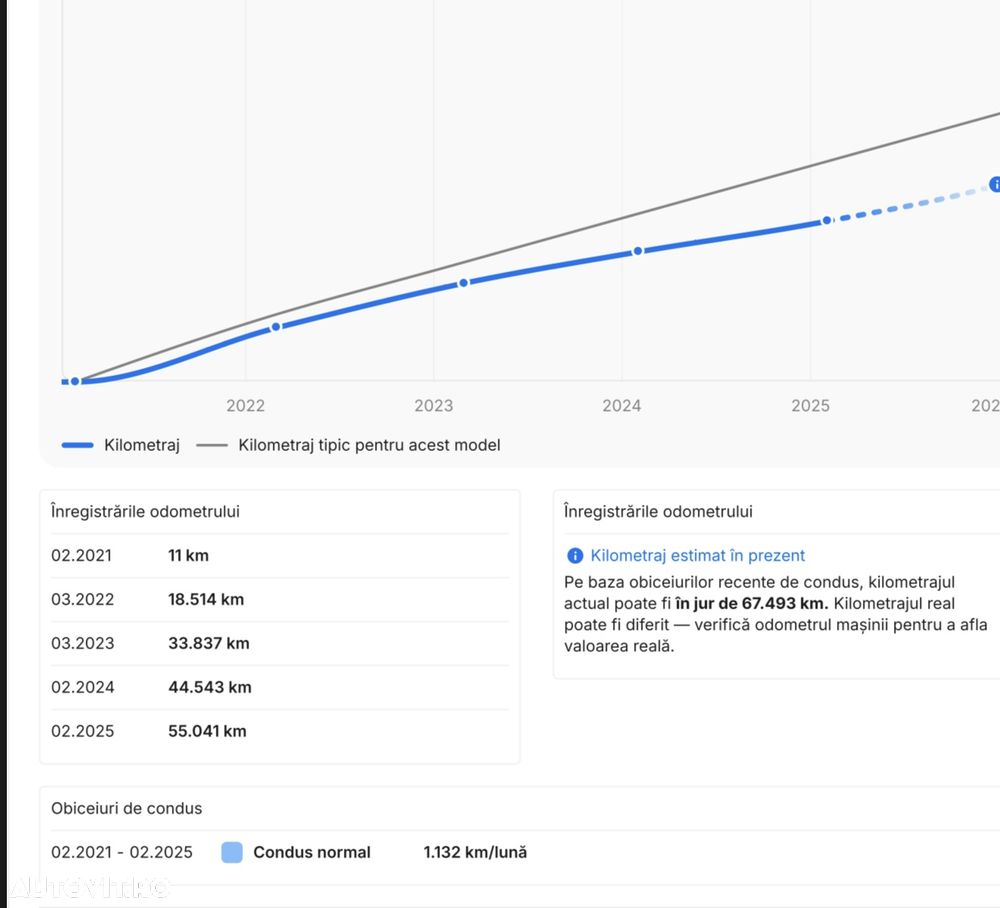
Task: Click the 55.041 km odometer reading
Action: coord(207,731)
